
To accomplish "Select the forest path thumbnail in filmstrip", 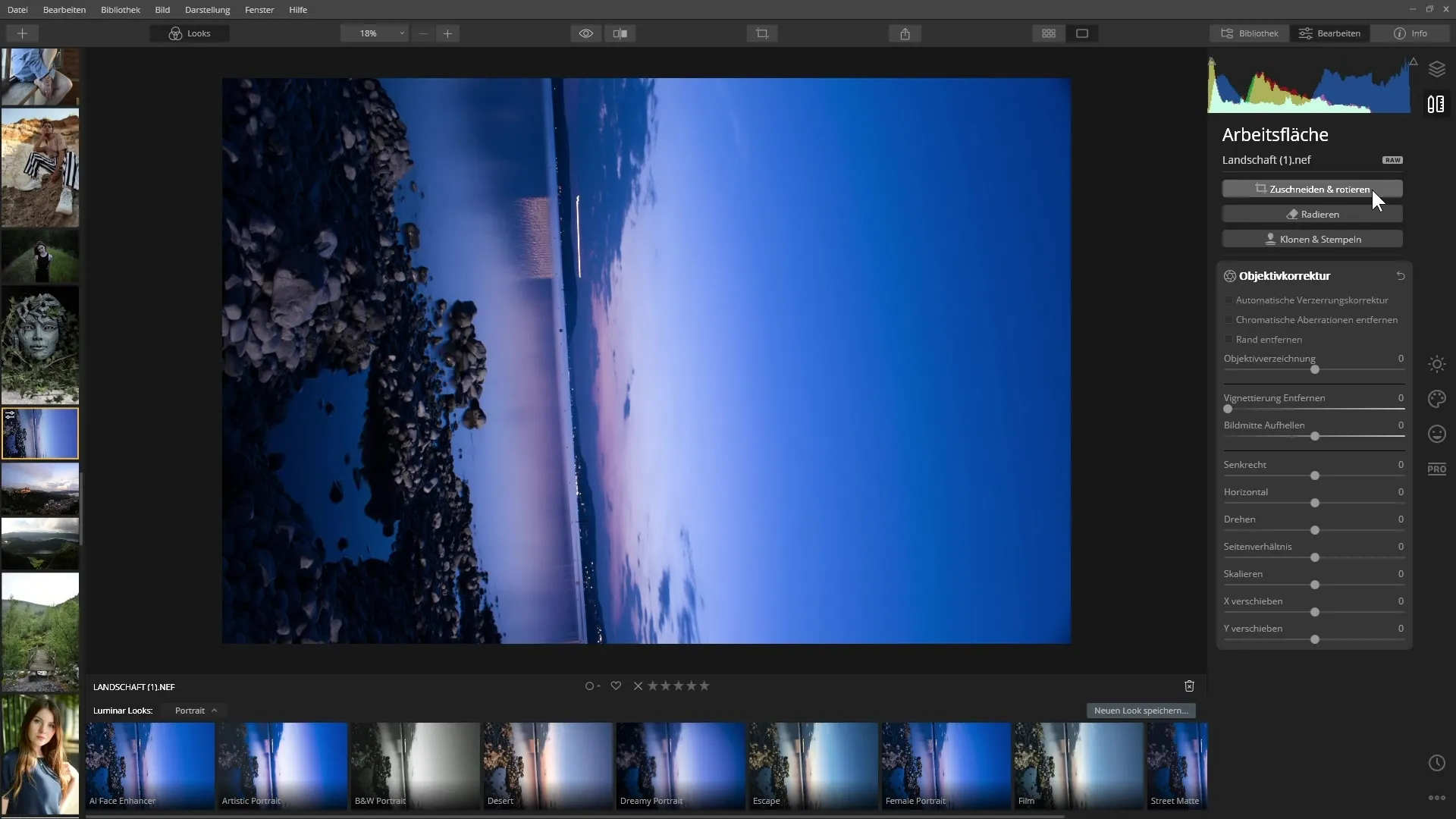I will click(40, 632).
